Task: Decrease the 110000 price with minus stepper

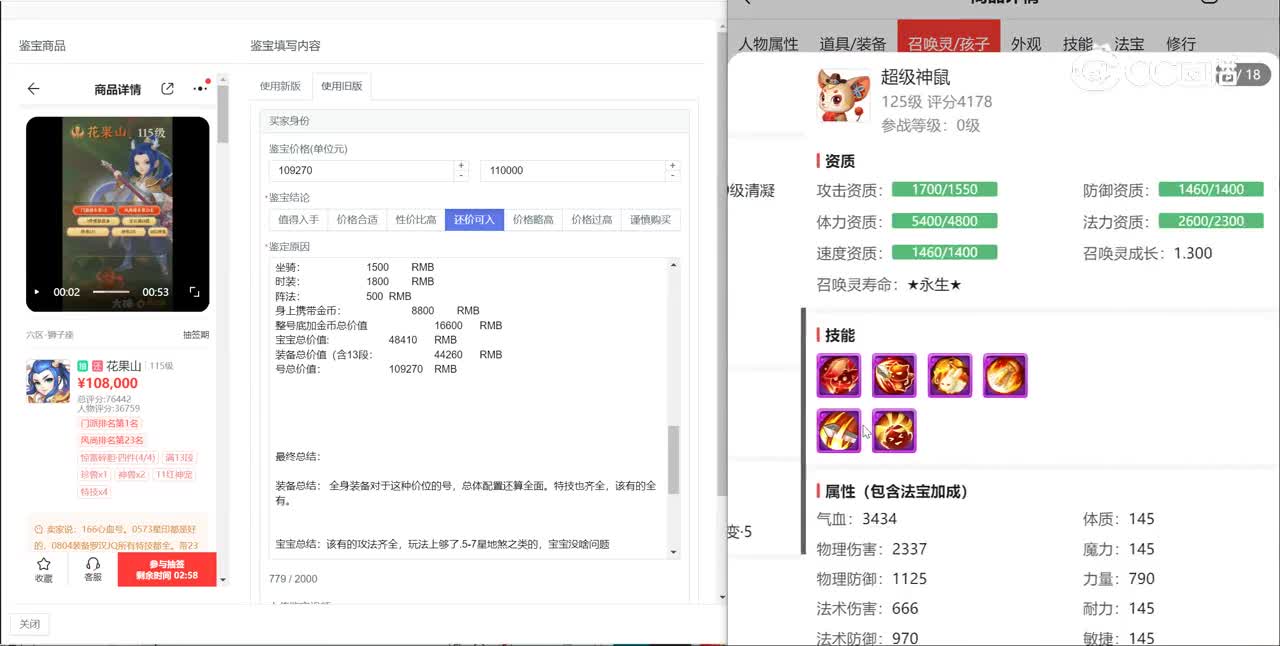Action: (672, 176)
